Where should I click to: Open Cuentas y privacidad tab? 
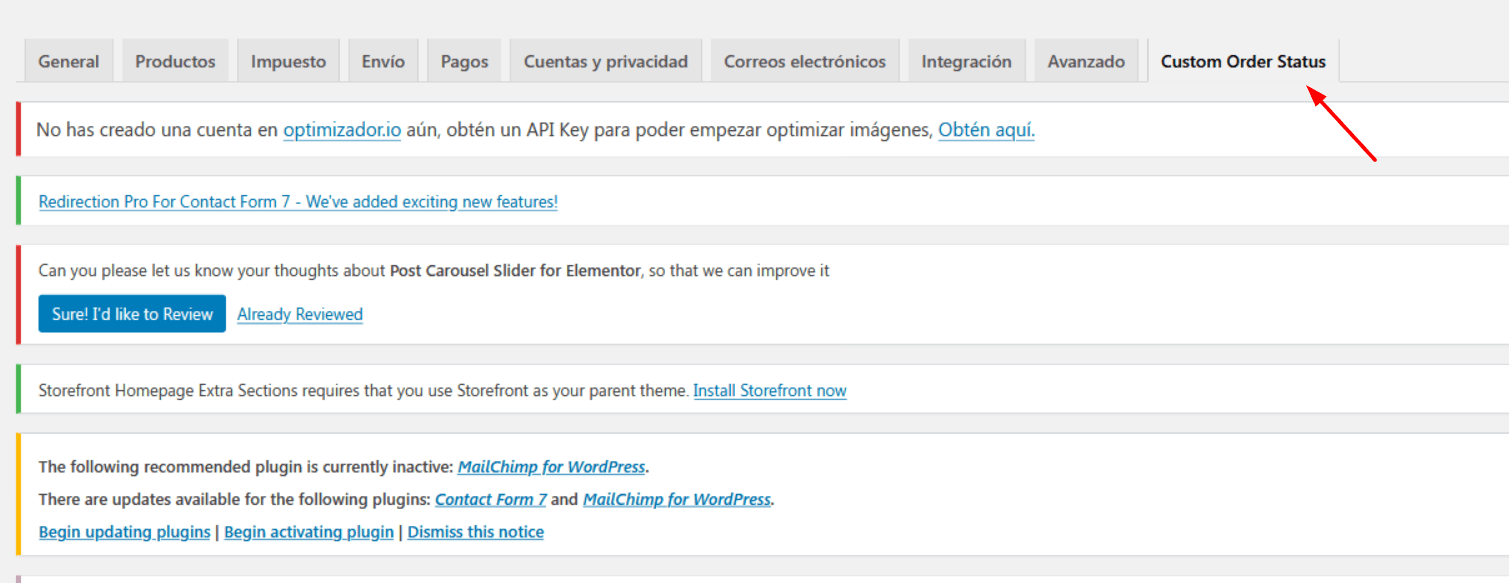click(x=606, y=61)
